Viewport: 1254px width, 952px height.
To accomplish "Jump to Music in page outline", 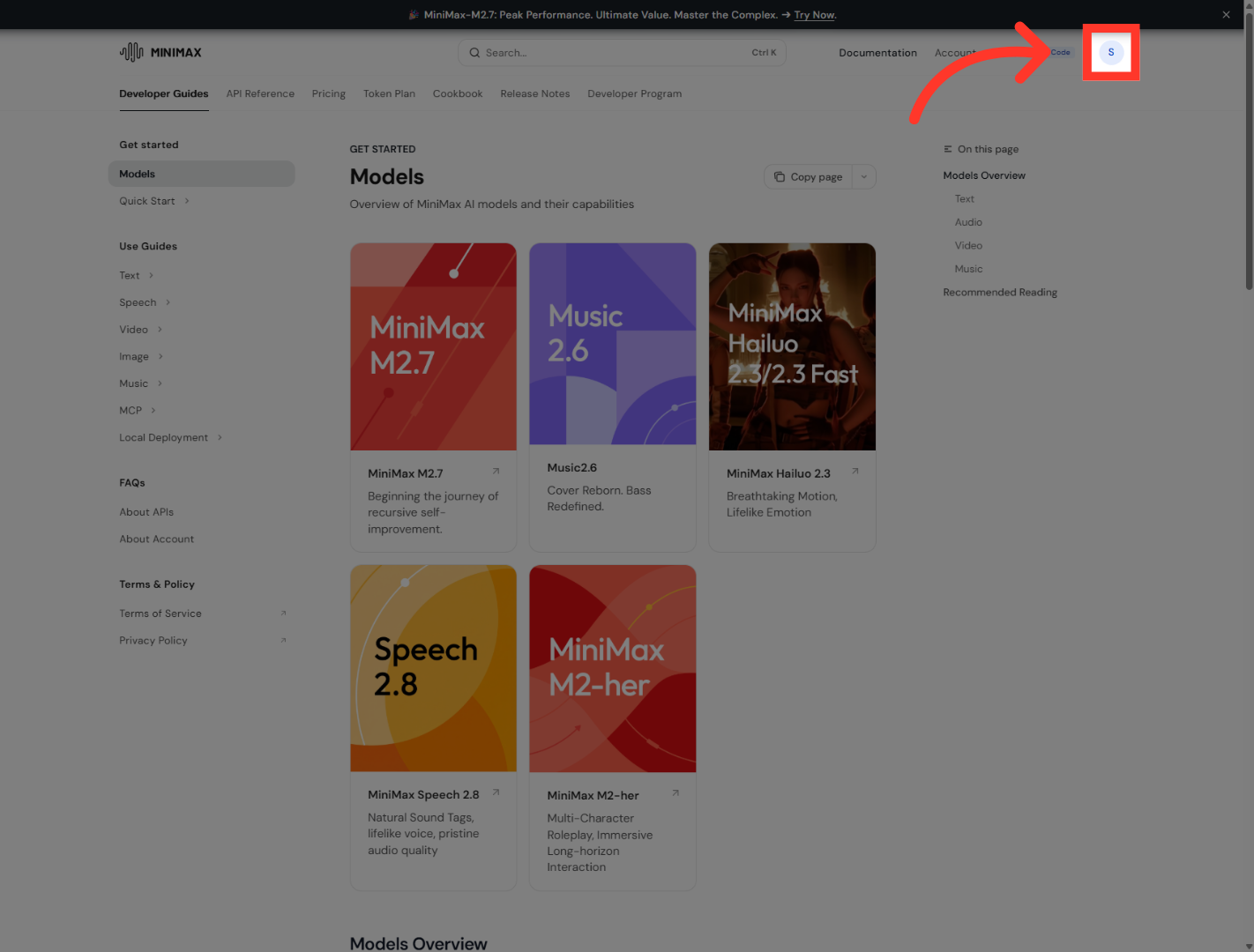I will coord(968,269).
